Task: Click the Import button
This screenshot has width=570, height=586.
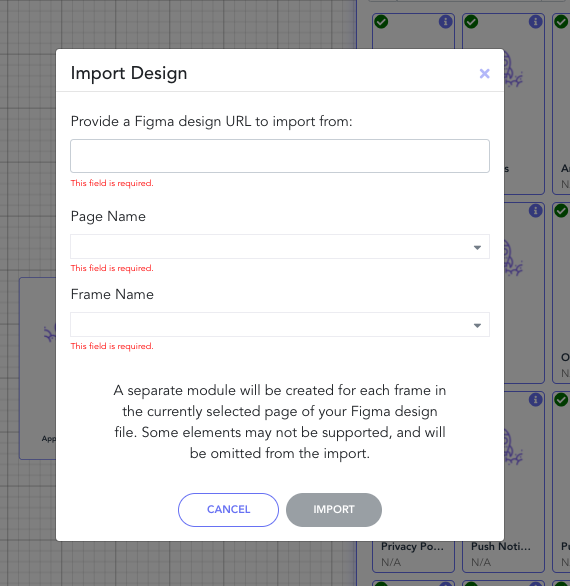Action: 334,510
